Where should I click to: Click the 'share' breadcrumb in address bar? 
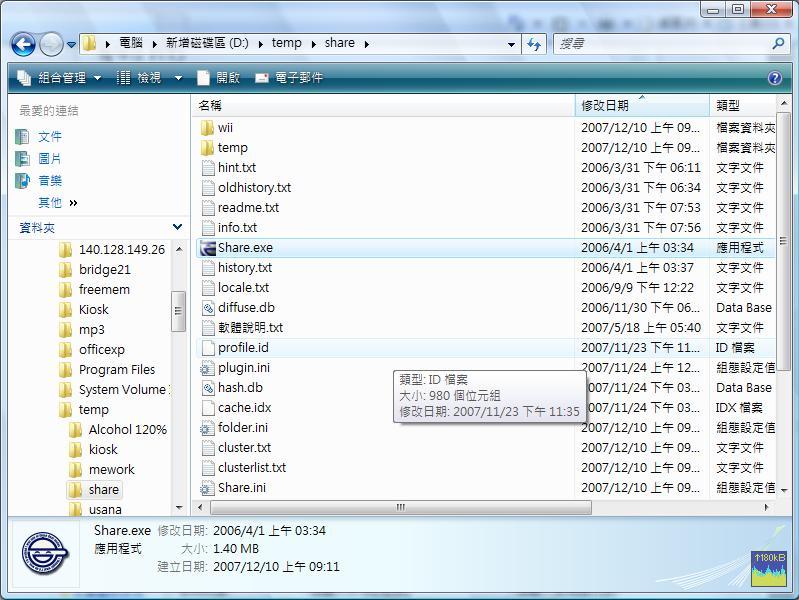(x=339, y=43)
